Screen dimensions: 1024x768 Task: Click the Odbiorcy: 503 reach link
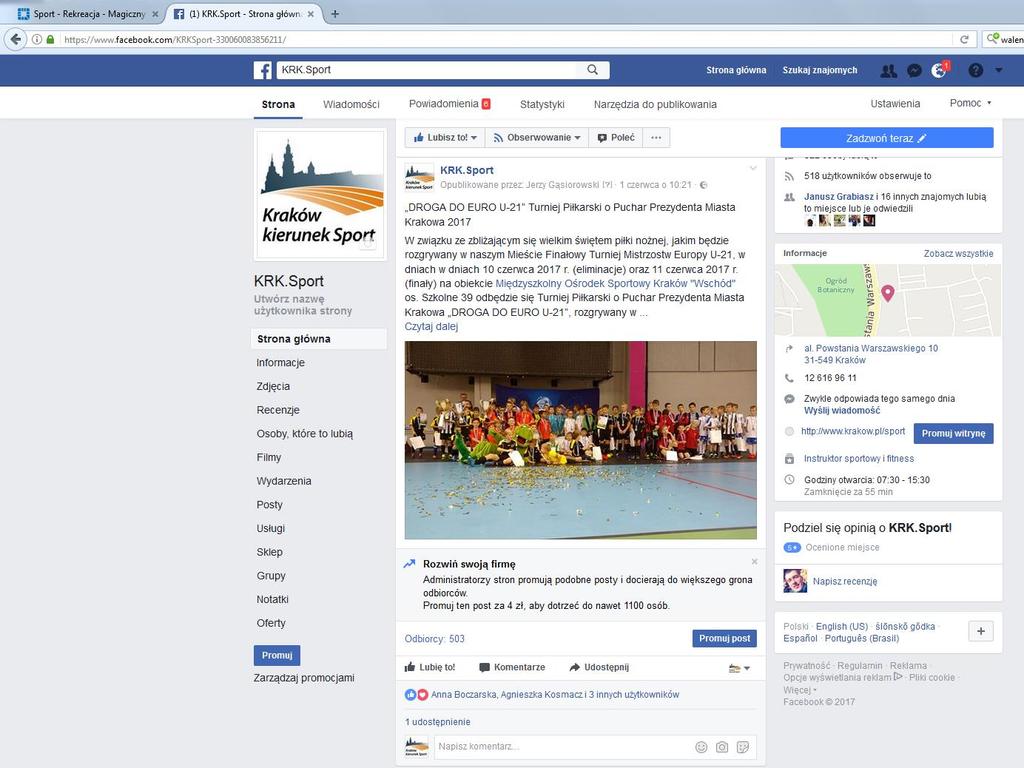(x=434, y=639)
